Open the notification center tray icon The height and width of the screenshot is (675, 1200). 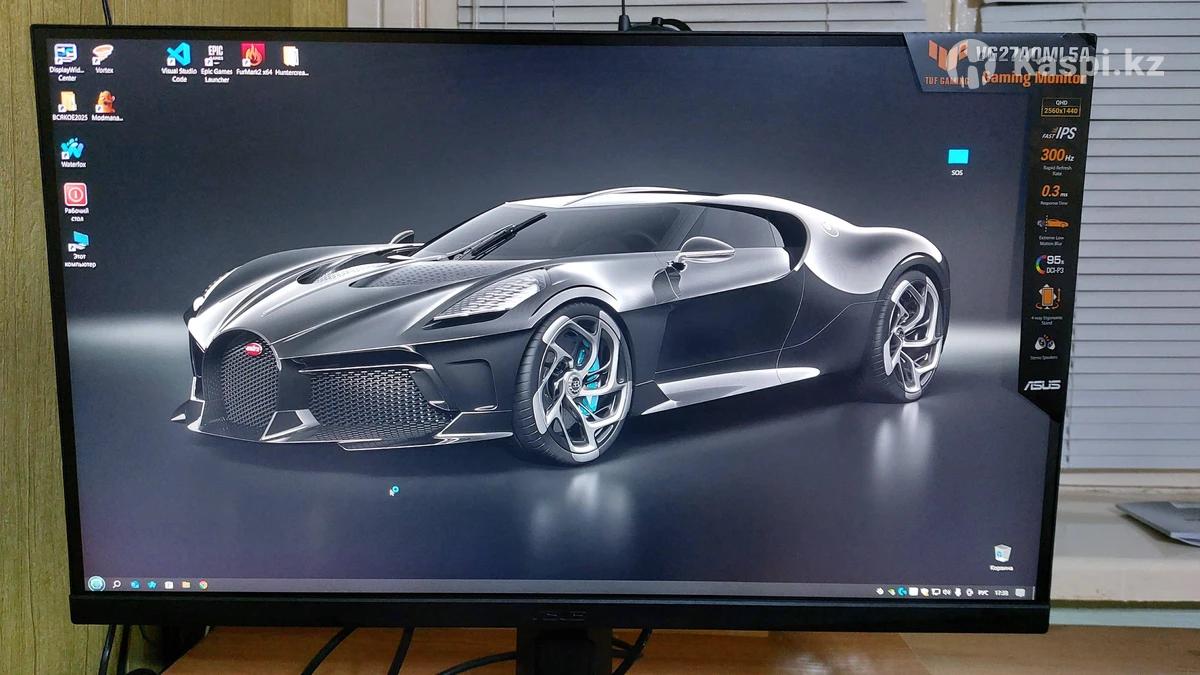(x=1019, y=592)
